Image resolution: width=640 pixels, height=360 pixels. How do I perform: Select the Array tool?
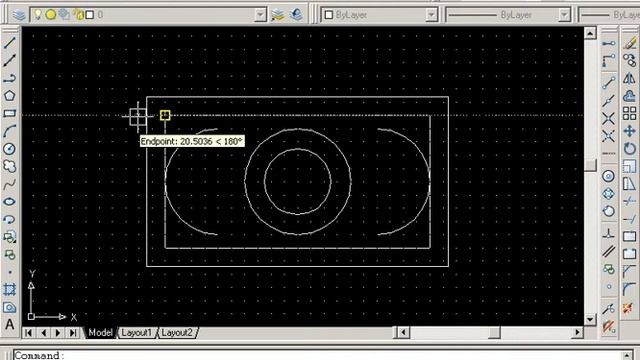(x=629, y=113)
